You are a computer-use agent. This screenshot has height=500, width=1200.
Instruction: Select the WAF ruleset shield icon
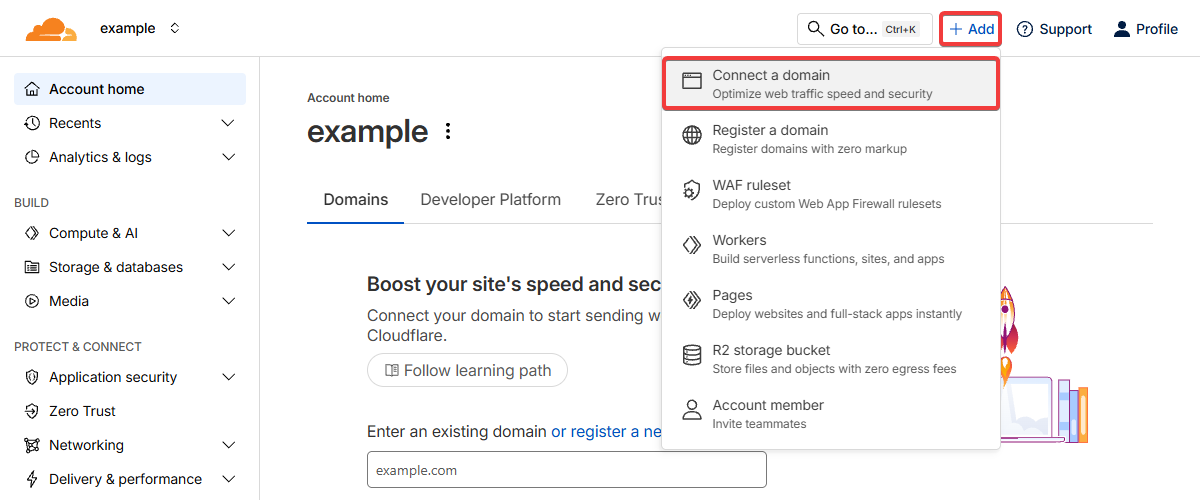pos(692,191)
